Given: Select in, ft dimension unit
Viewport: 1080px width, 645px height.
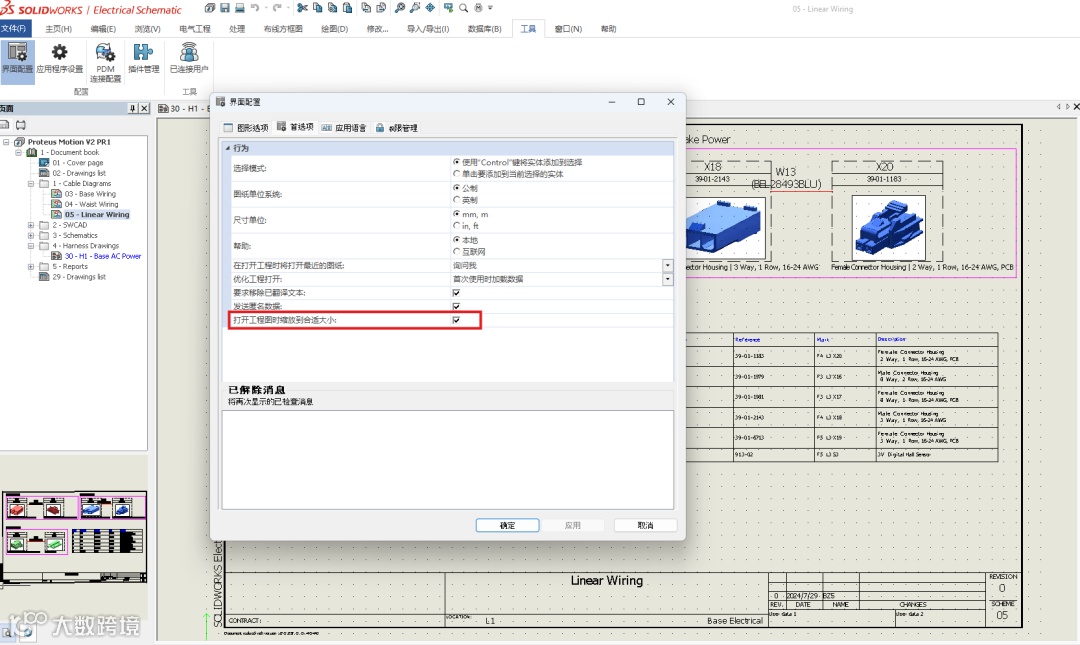Looking at the screenshot, I should point(456,225).
